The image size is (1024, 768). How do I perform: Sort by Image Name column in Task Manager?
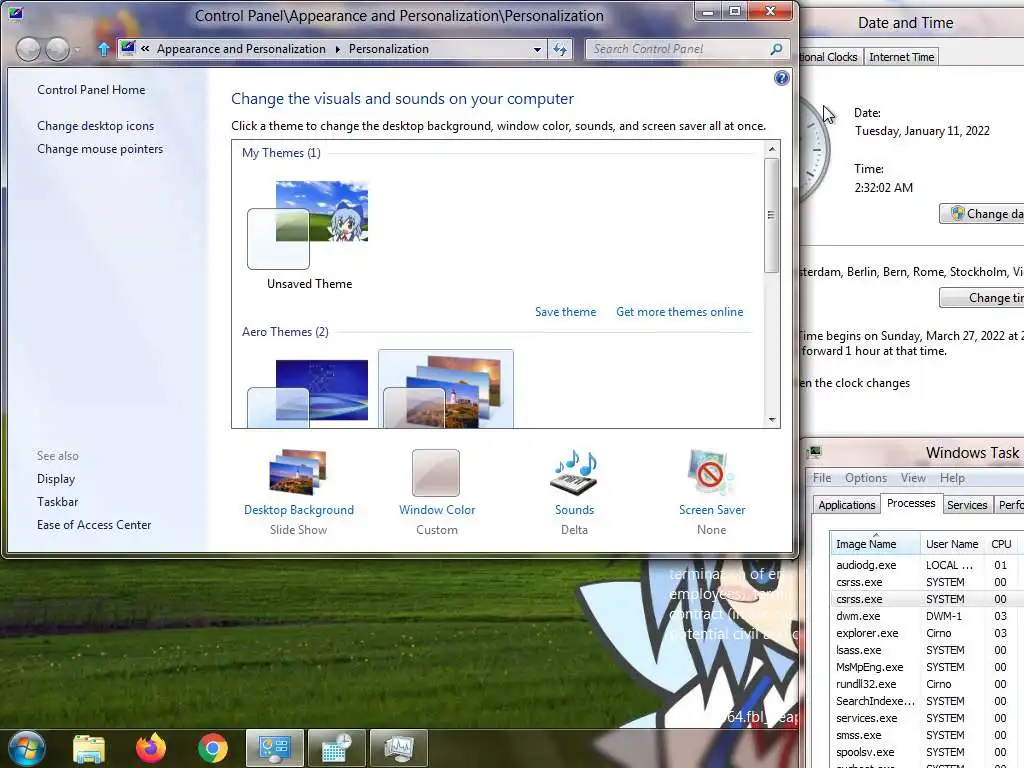(x=874, y=543)
